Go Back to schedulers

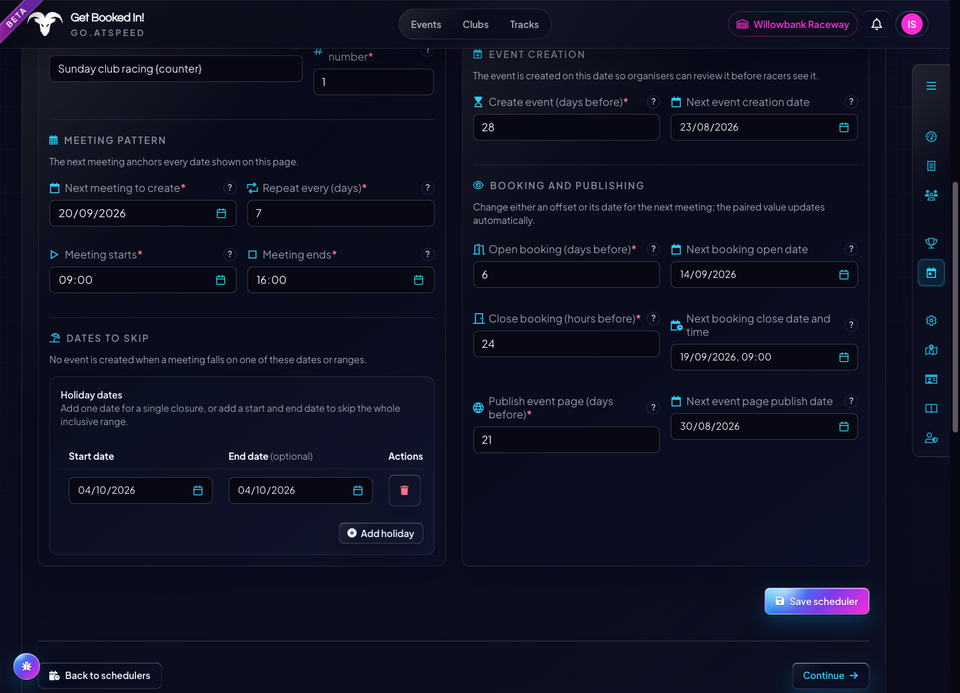[100, 675]
